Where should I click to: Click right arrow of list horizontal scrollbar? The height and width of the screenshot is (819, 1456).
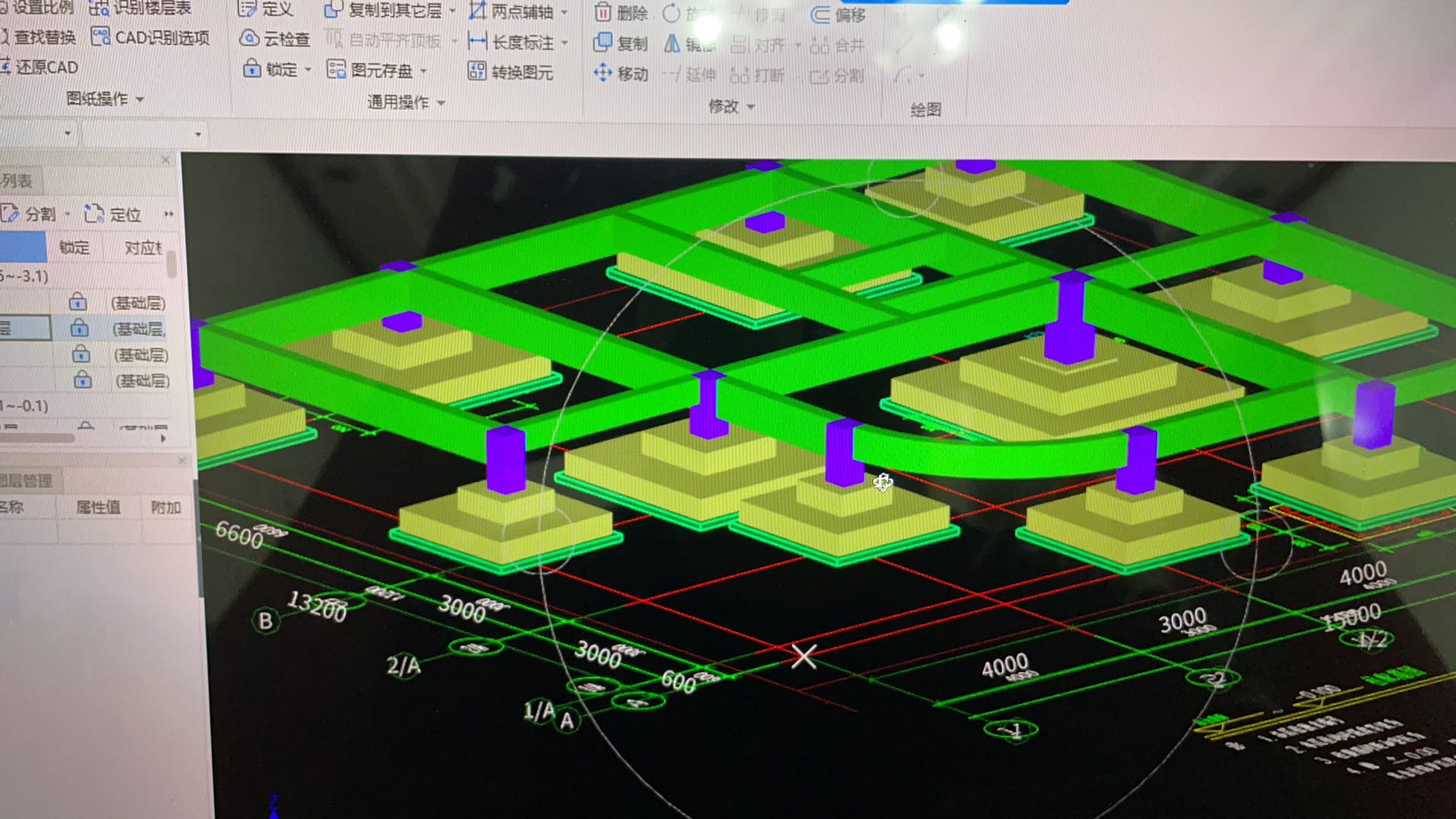[x=163, y=438]
